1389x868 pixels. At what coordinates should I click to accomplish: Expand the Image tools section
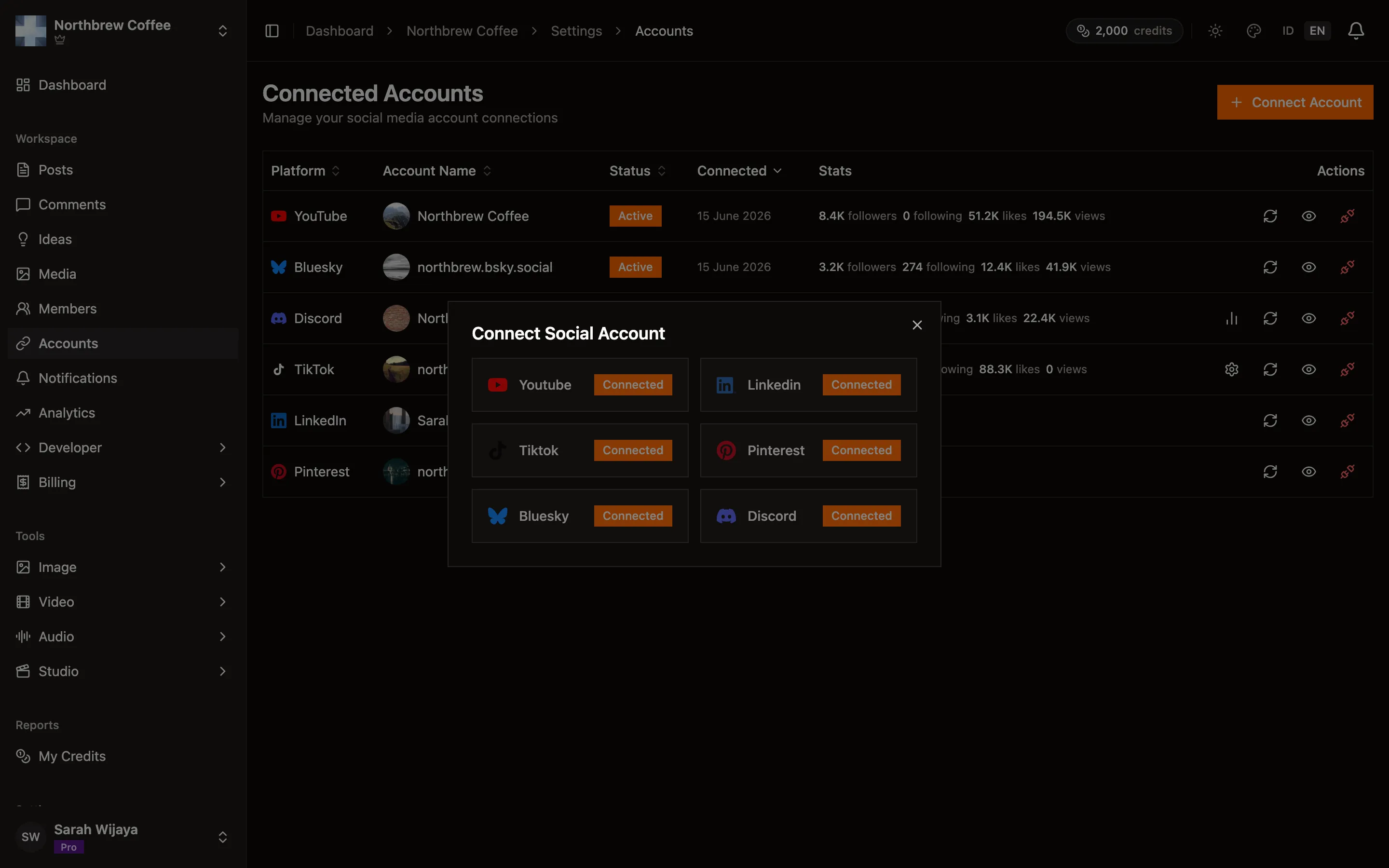[123, 567]
